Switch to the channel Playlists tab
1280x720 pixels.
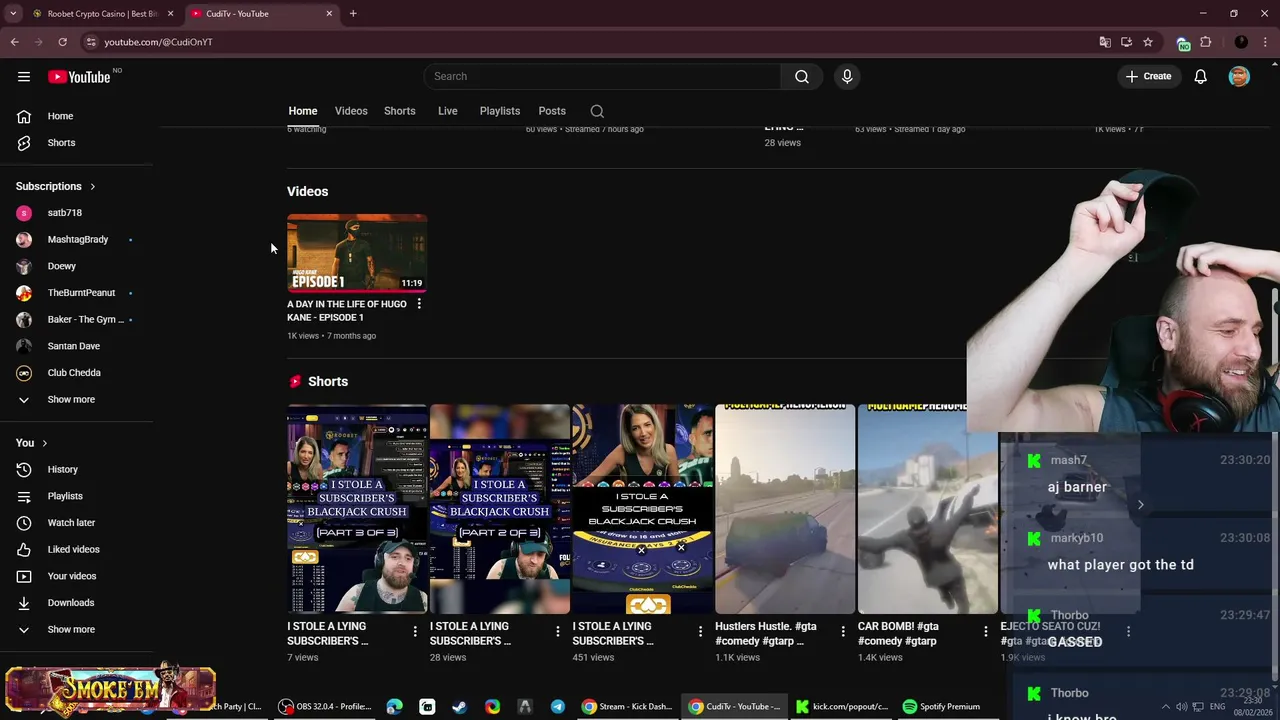point(500,111)
